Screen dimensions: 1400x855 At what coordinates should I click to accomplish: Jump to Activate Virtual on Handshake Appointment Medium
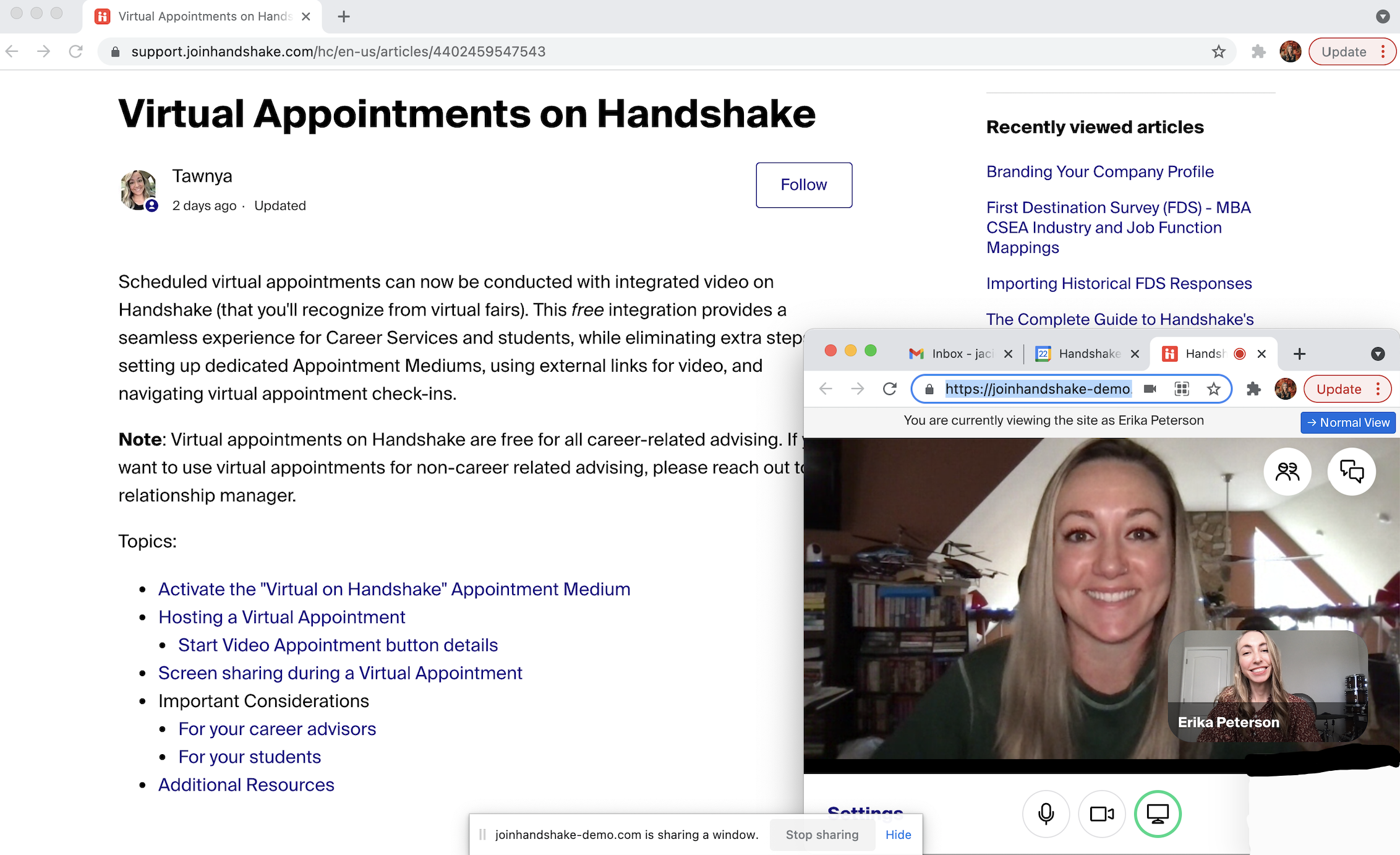pos(394,589)
